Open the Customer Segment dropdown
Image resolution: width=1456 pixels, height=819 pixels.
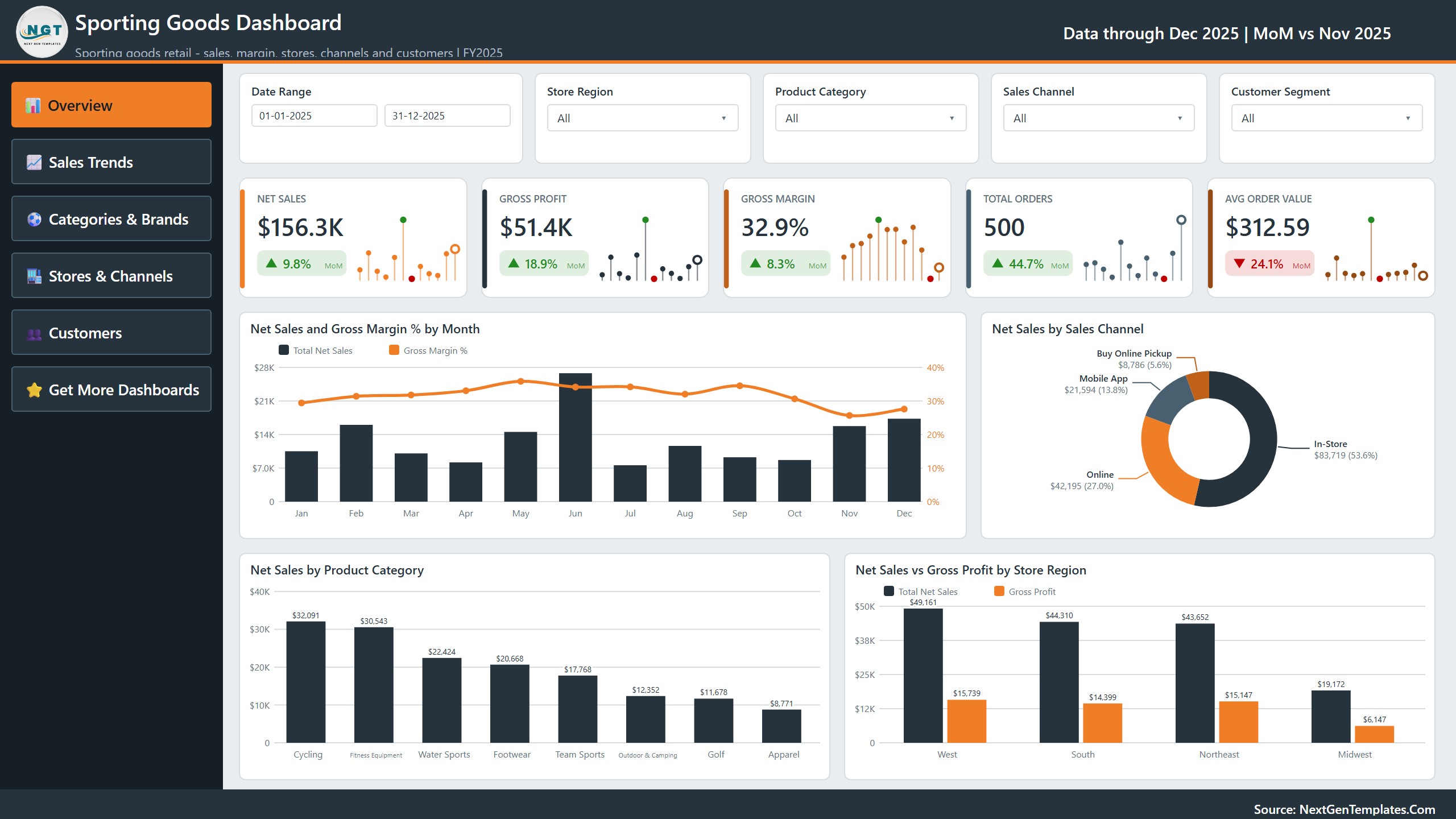[1327, 118]
